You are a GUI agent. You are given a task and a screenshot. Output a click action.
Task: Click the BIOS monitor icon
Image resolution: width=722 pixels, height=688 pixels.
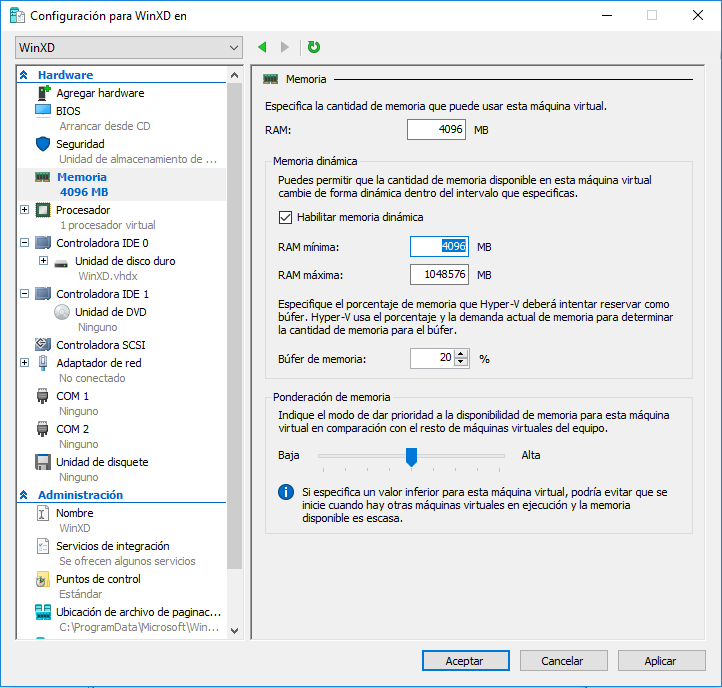43,111
